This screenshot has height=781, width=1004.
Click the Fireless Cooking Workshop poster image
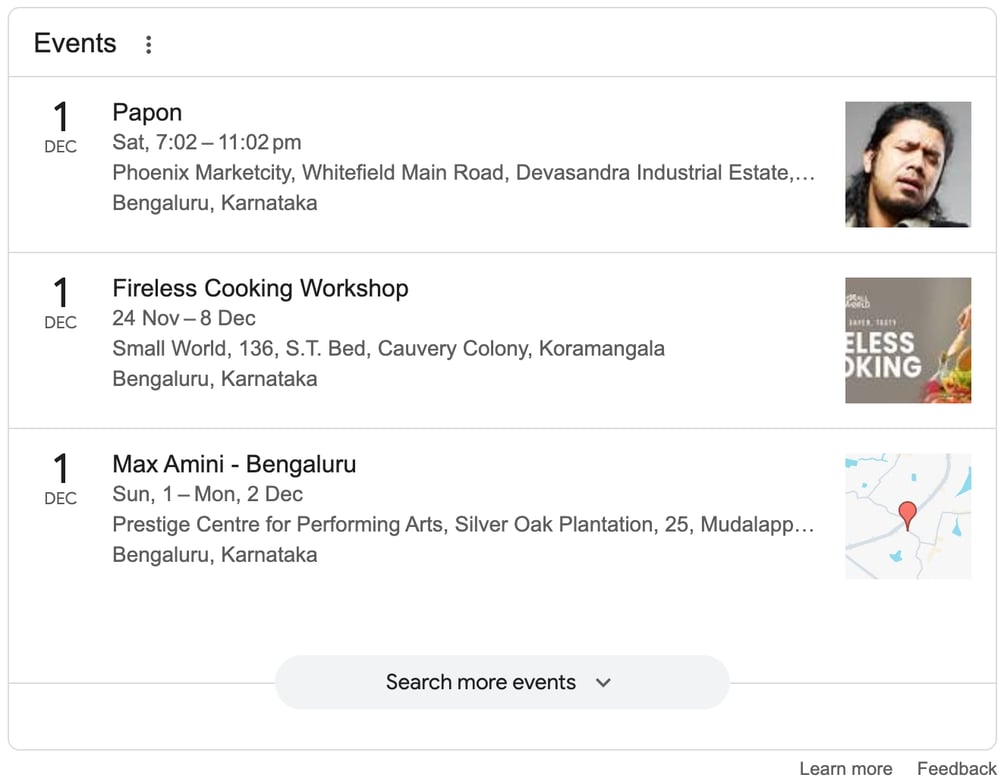pyautogui.click(x=908, y=340)
